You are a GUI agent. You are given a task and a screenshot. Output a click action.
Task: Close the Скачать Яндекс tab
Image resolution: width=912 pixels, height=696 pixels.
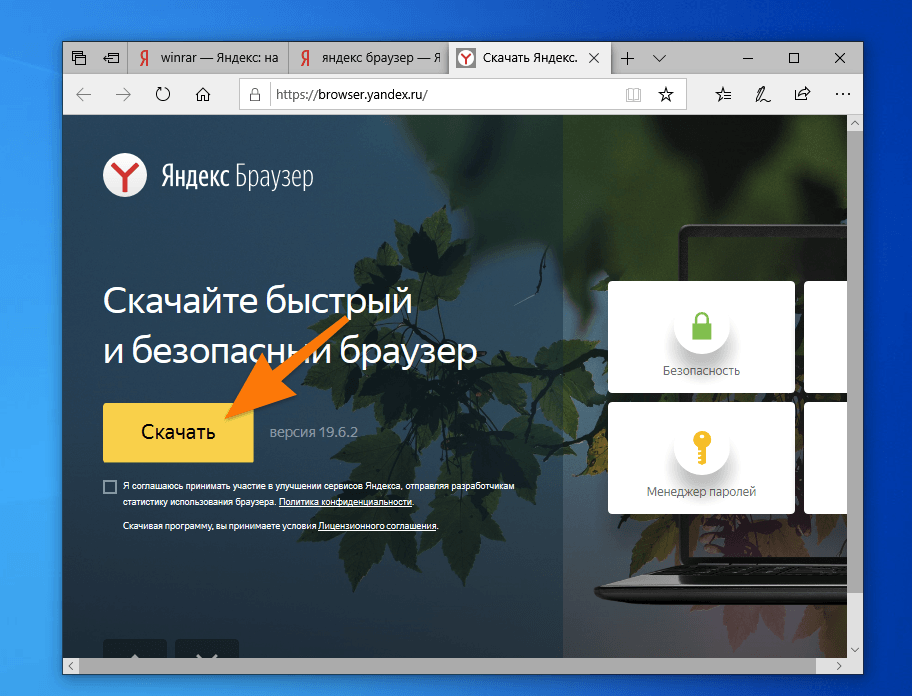pos(594,58)
